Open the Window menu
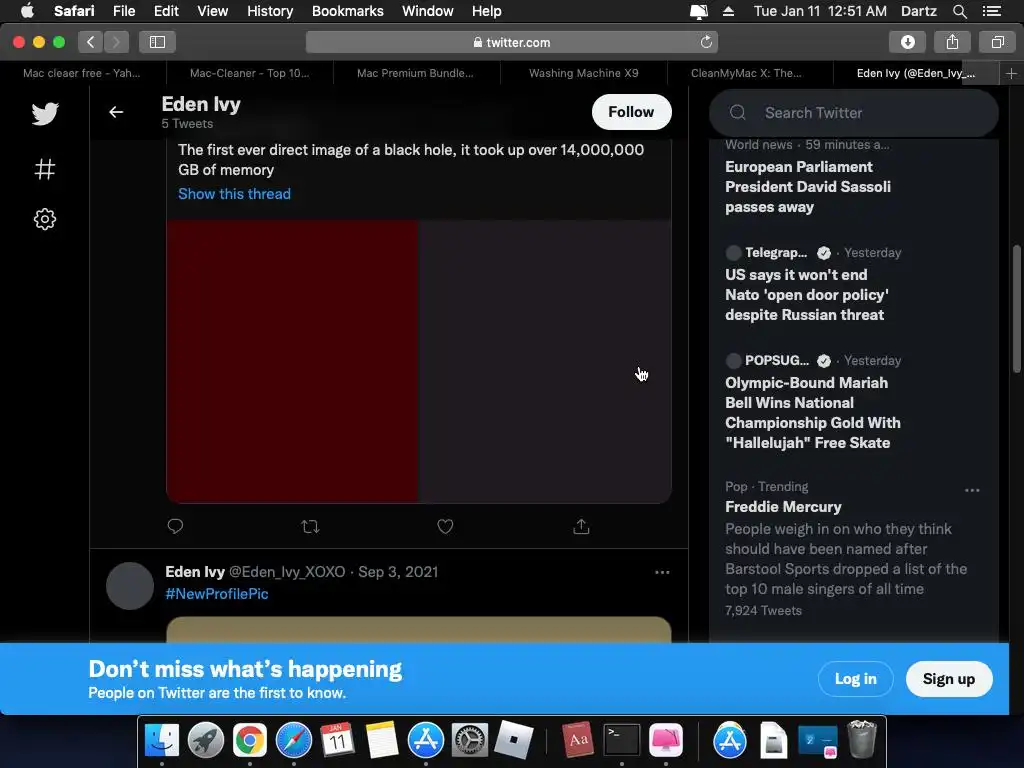Screen dimensions: 1024x768 (x=428, y=11)
